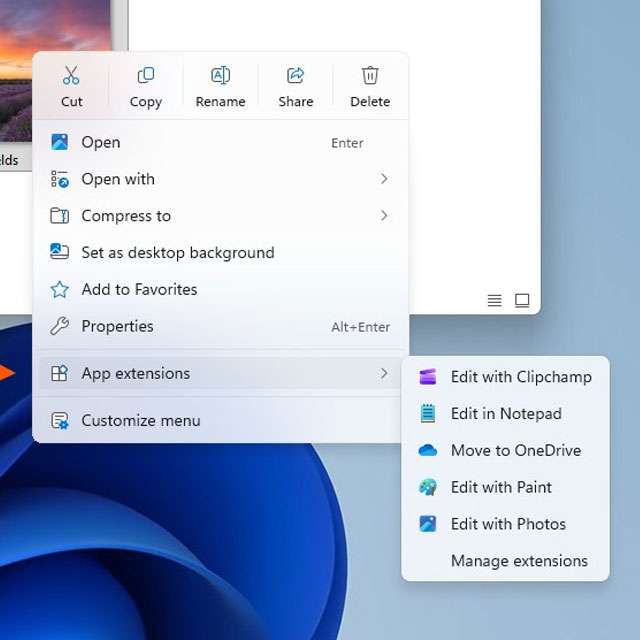Open Manage extensions
Screen dimensions: 640x640
pos(505,560)
